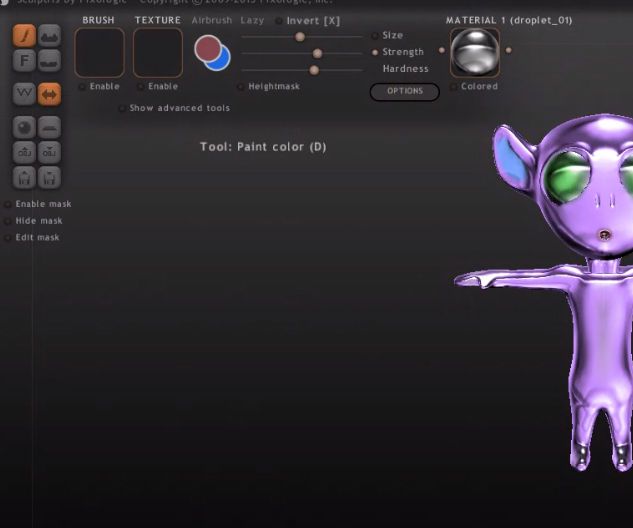Image resolution: width=633 pixels, height=528 pixels.
Task: Click the 'MATERIAL 1 (droplet_01)' label
Action: coord(509,20)
